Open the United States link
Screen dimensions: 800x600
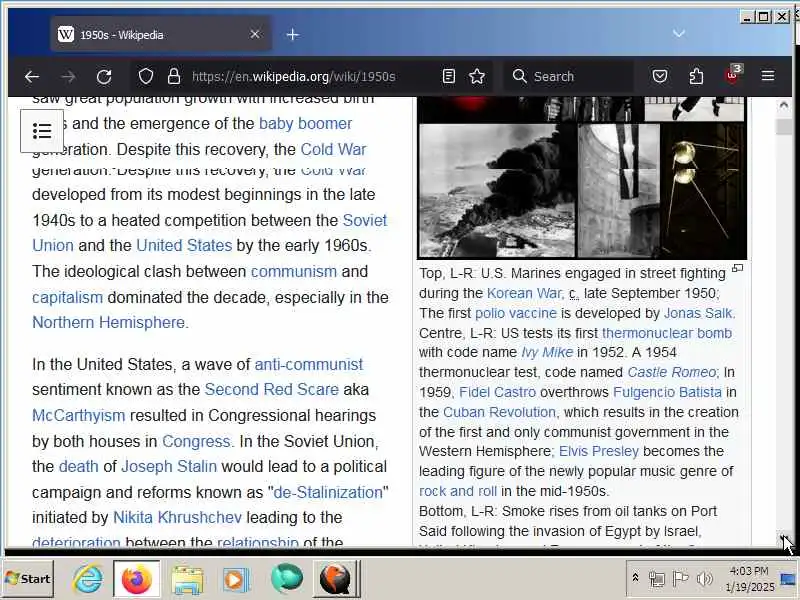[x=184, y=245]
